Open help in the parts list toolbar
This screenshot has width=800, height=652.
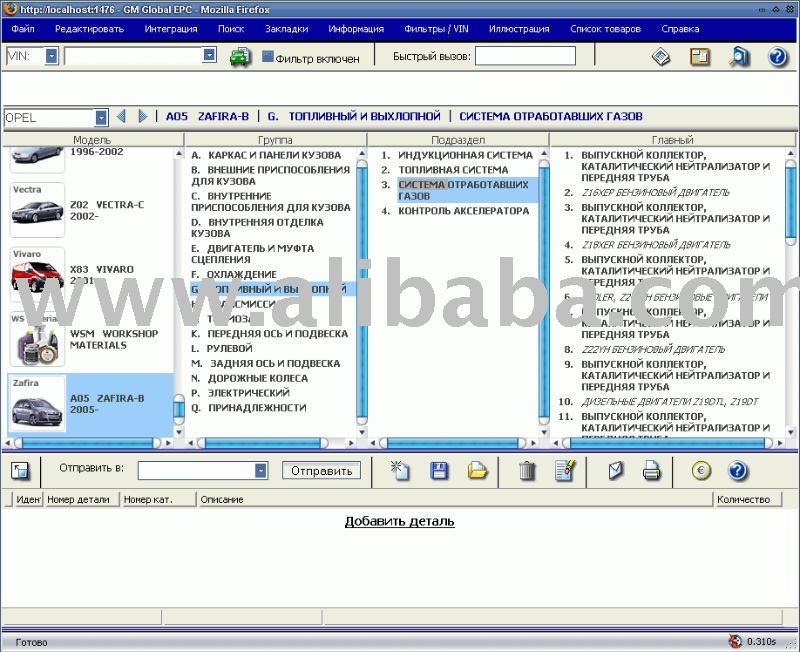738,470
